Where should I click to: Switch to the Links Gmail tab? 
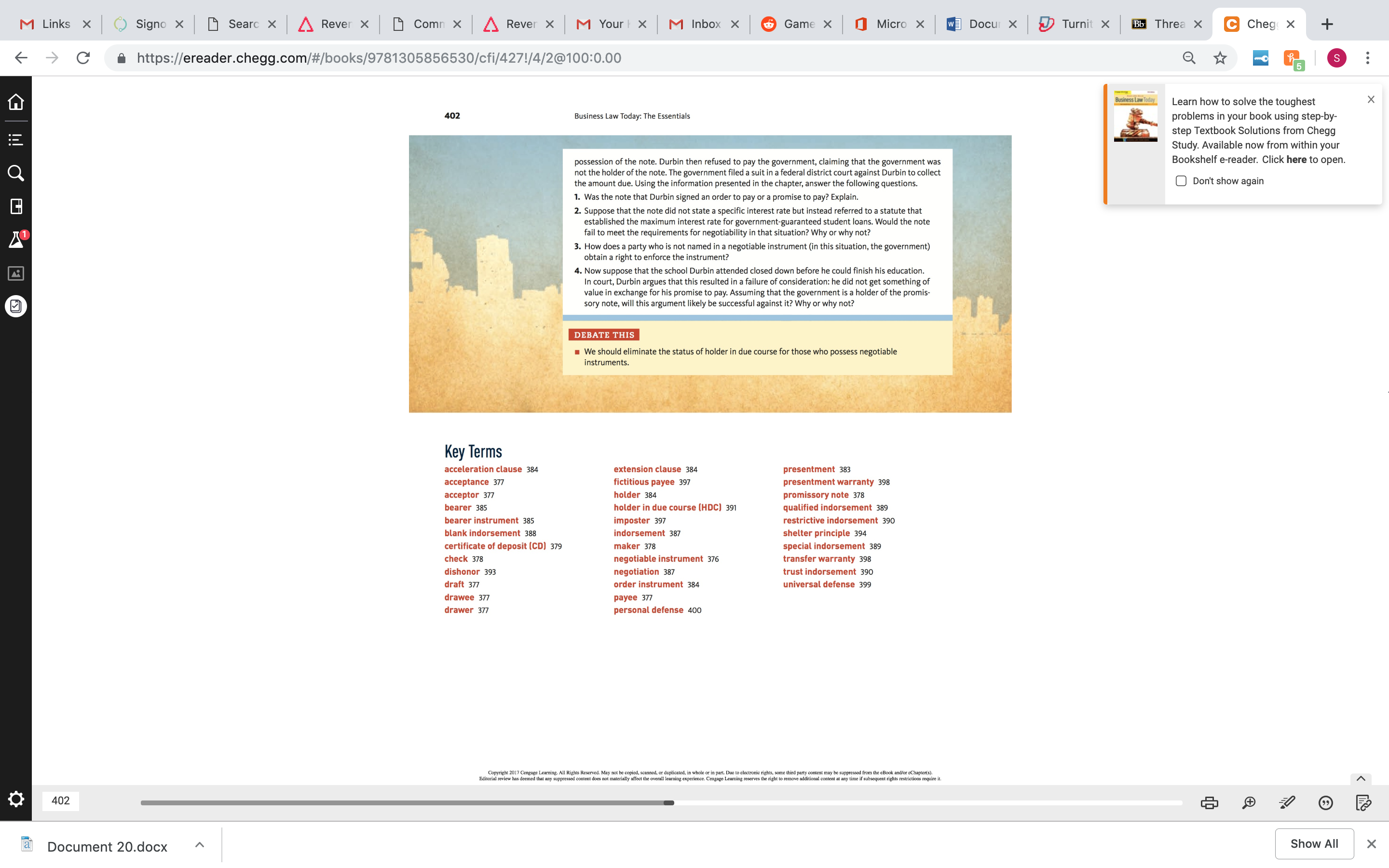[x=55, y=24]
